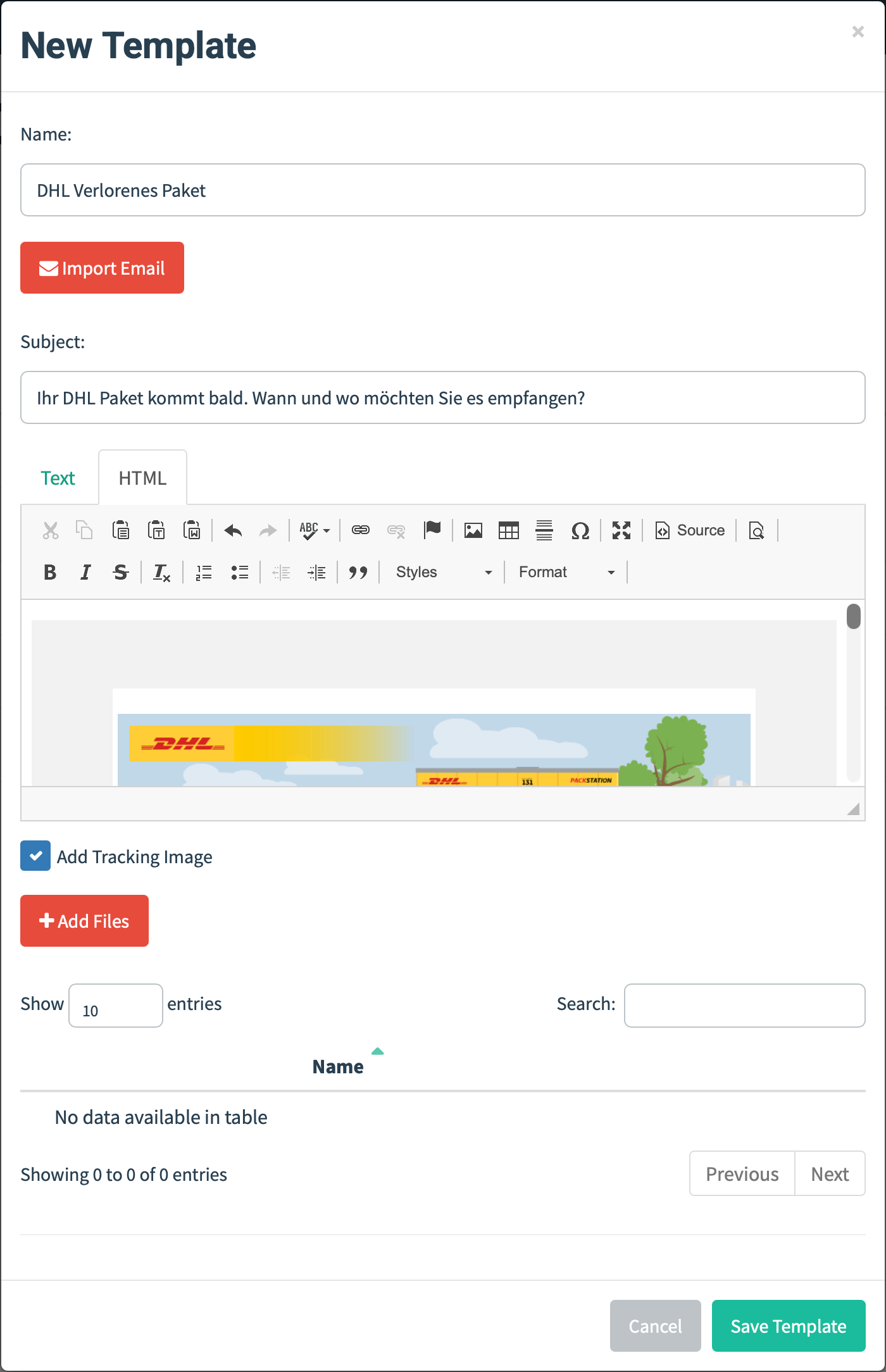886x1372 pixels.
Task: Insert special character with Omega icon
Action: coord(580,530)
